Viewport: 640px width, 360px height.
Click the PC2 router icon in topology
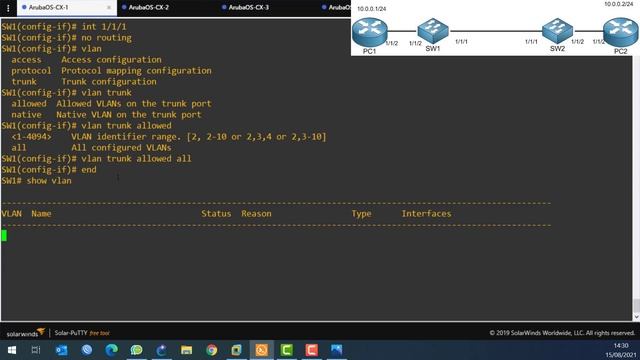(x=620, y=32)
